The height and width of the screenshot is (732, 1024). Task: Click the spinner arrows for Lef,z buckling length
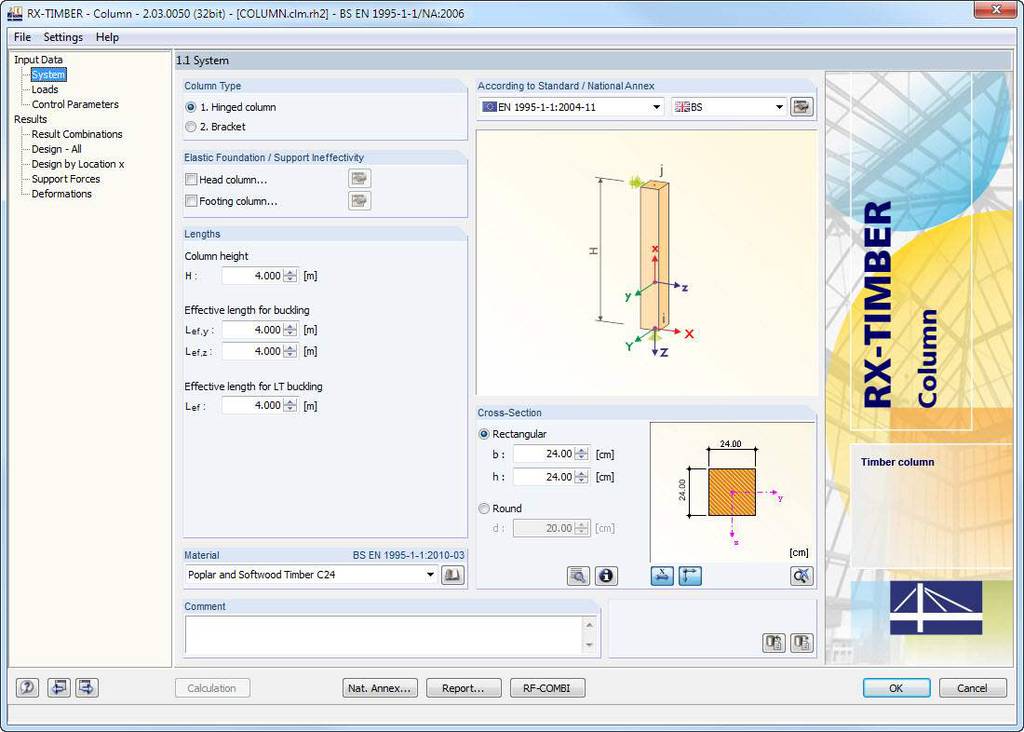291,351
